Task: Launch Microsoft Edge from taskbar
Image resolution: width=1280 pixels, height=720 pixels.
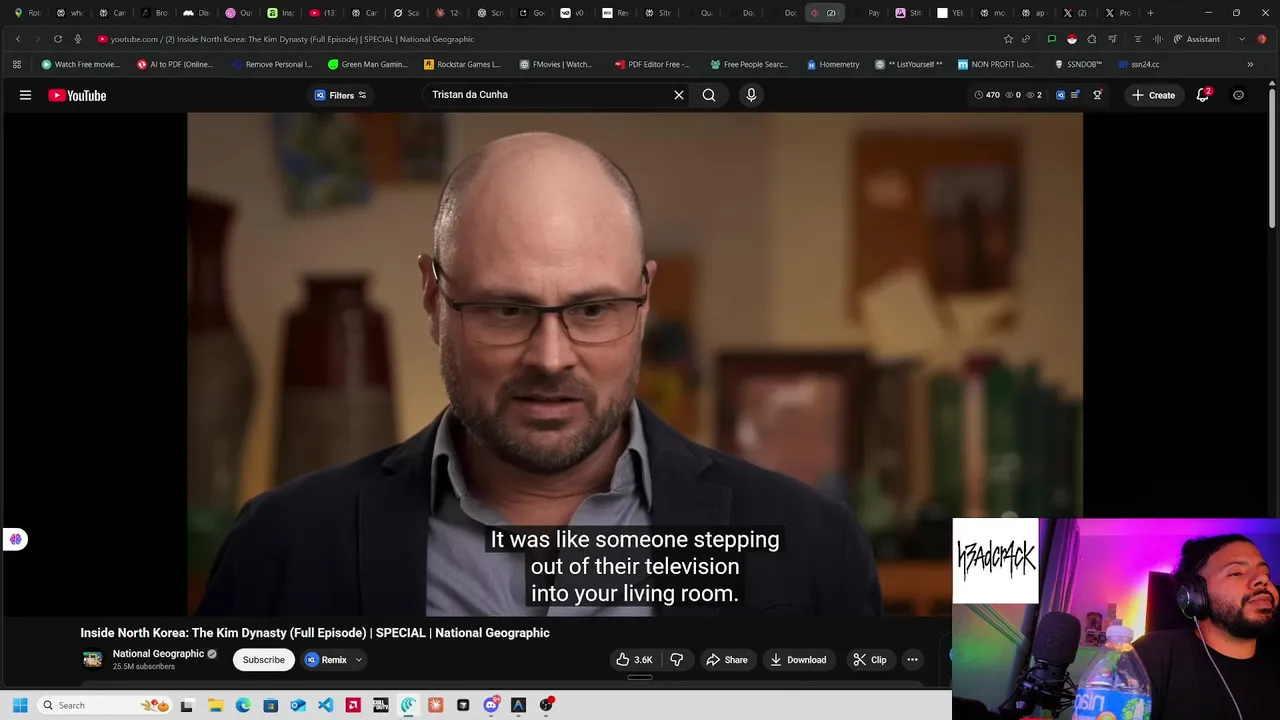Action: pyautogui.click(x=243, y=705)
